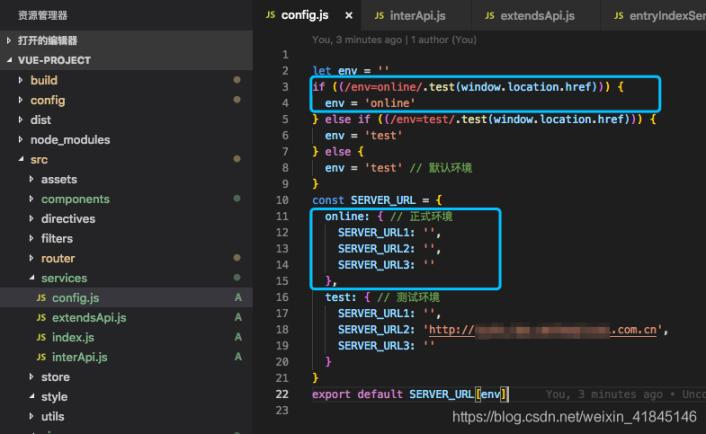Click the JS icon on config.js tab
706x434 pixels.
coord(270,16)
